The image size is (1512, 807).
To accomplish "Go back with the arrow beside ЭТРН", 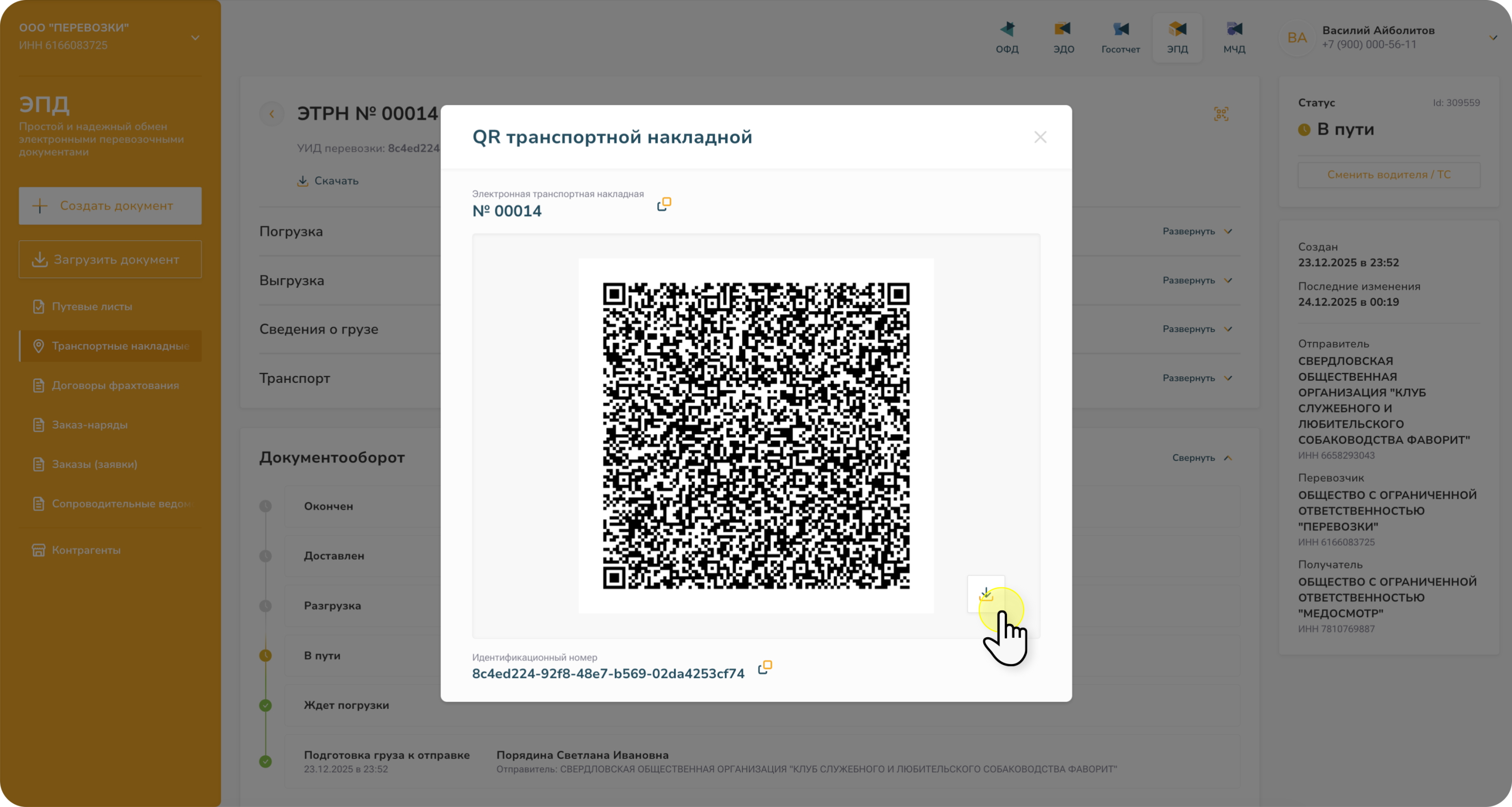I will coord(272,114).
